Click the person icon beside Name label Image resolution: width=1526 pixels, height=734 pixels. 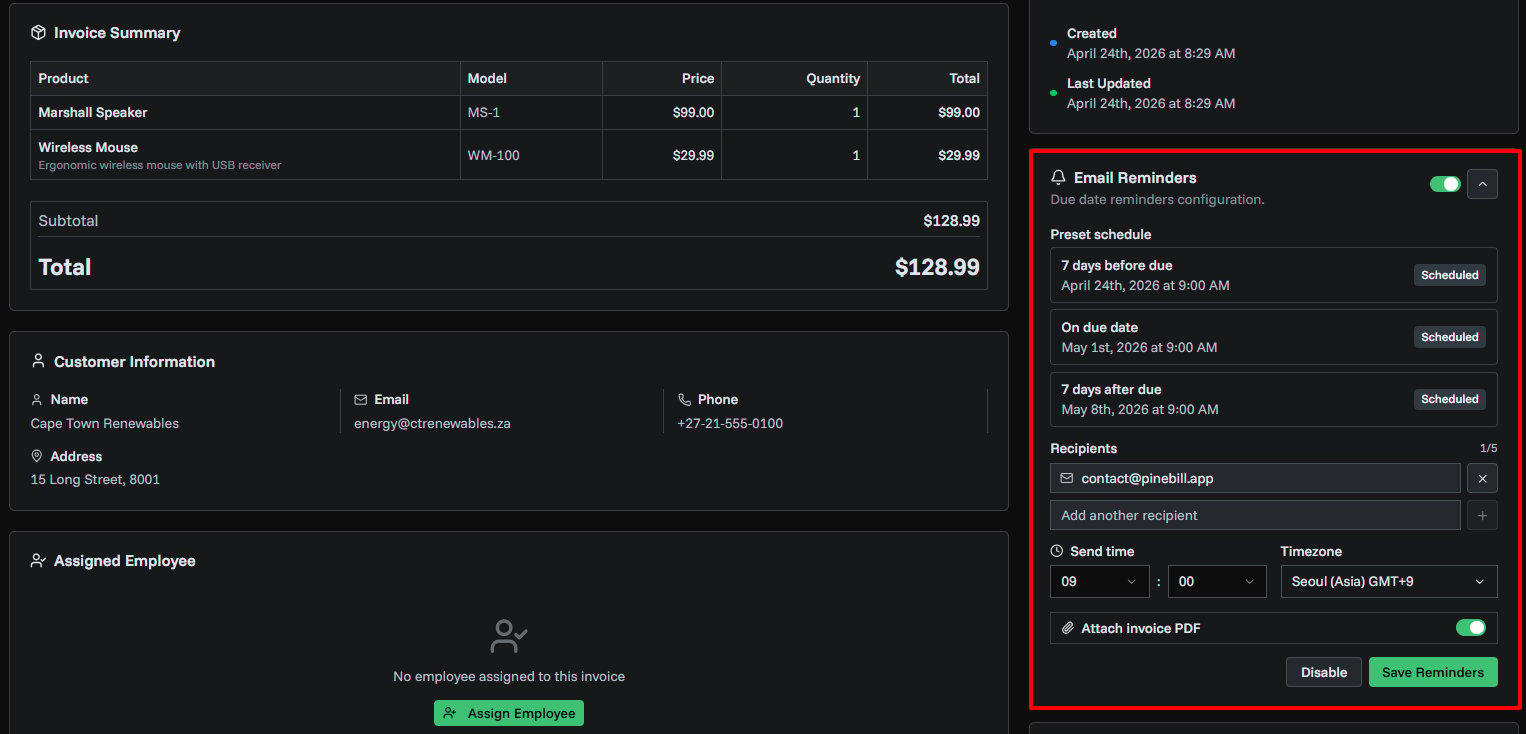[37, 399]
